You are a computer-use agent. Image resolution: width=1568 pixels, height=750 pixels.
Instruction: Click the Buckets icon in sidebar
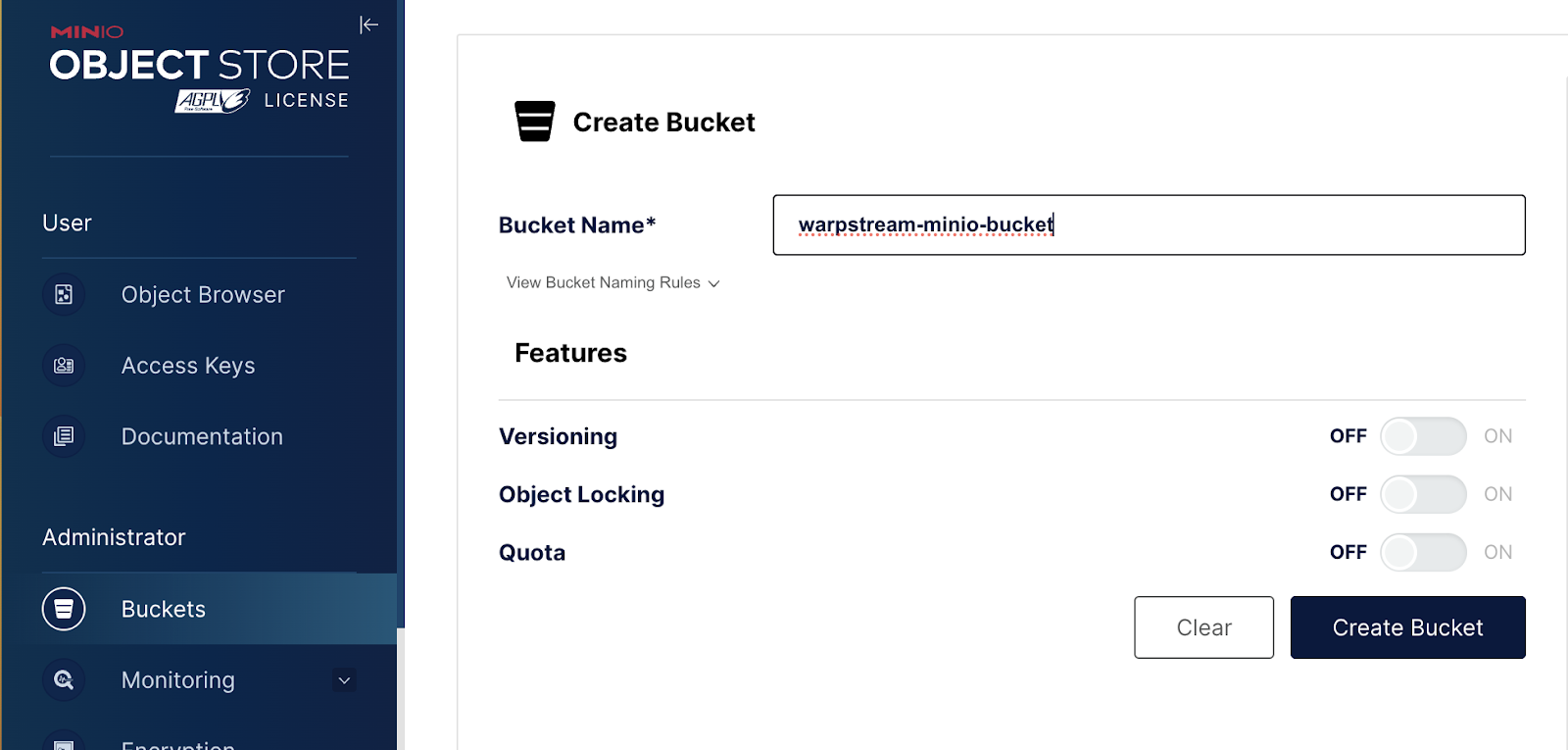point(64,609)
